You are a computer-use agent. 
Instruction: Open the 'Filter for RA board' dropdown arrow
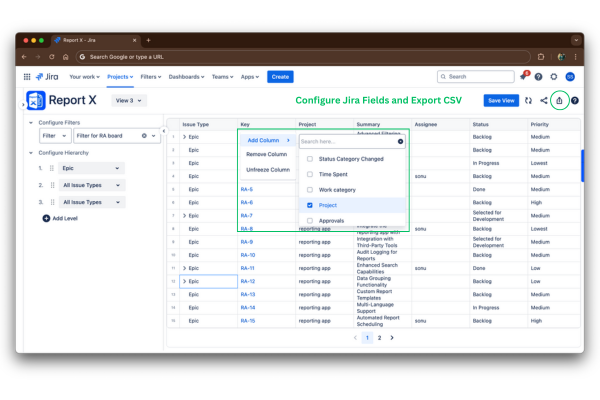point(154,136)
